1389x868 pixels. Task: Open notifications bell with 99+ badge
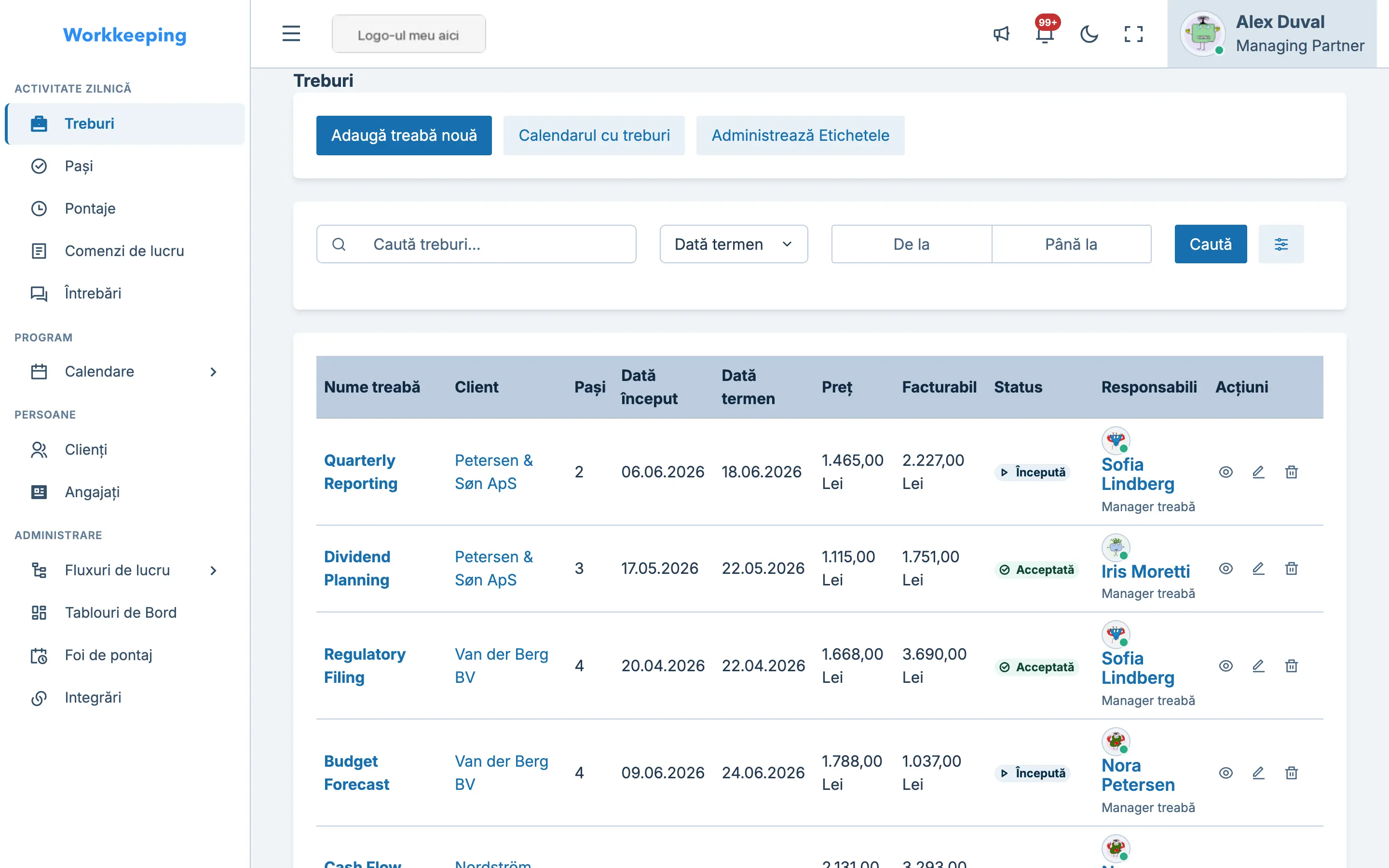click(1045, 34)
